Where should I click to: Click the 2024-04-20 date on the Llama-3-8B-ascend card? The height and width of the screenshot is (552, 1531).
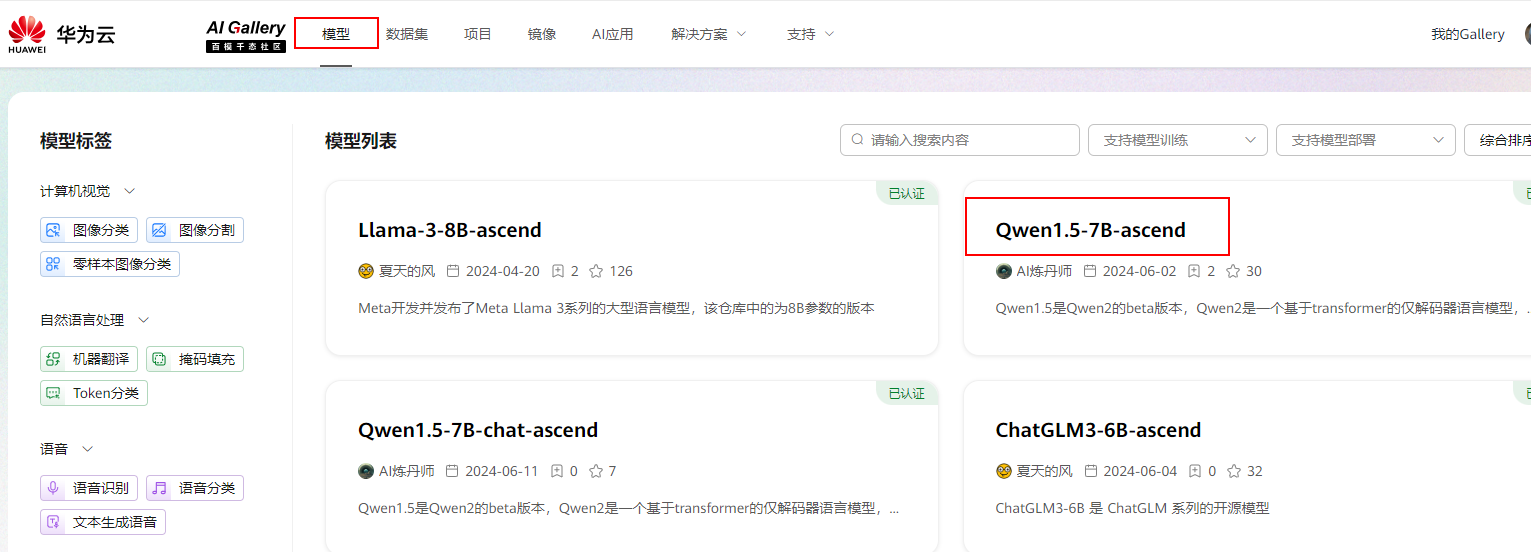tap(502, 271)
